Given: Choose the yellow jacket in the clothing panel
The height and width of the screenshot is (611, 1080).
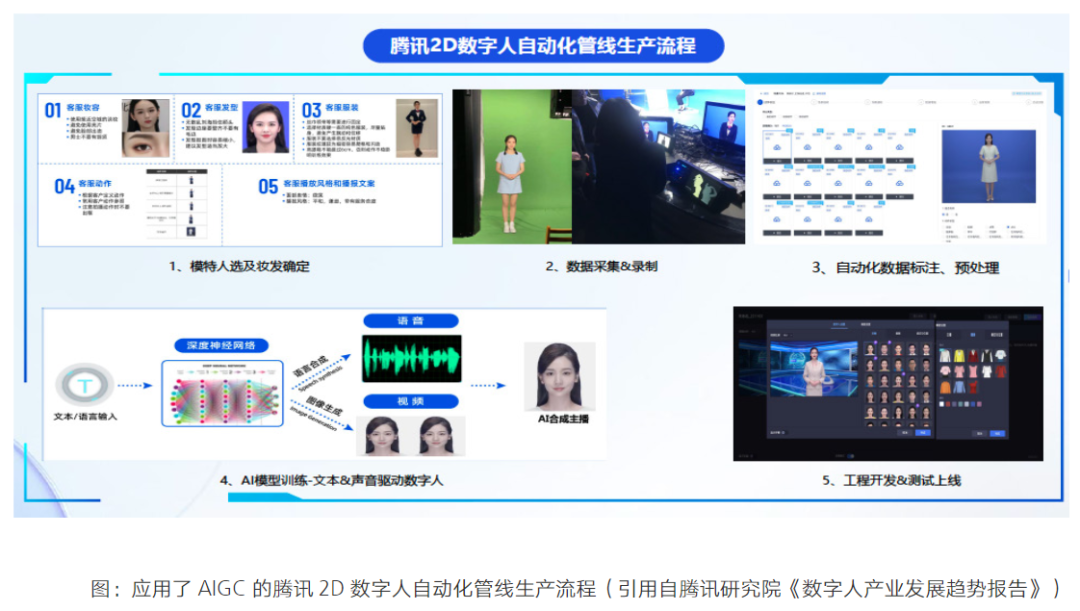Looking at the screenshot, I should pos(959,356).
